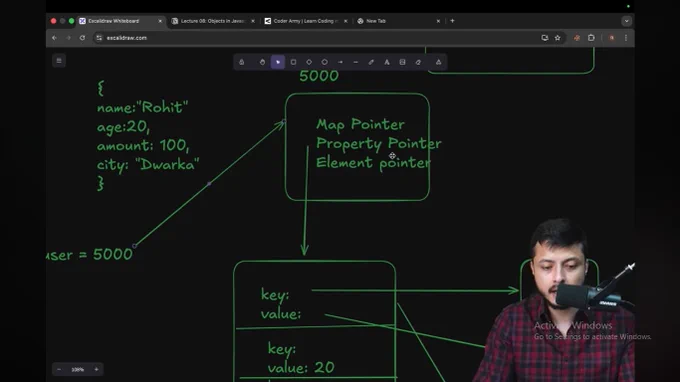This screenshot has height=382, width=680.
Task: Select the Arrow drawing tool
Action: (340, 62)
